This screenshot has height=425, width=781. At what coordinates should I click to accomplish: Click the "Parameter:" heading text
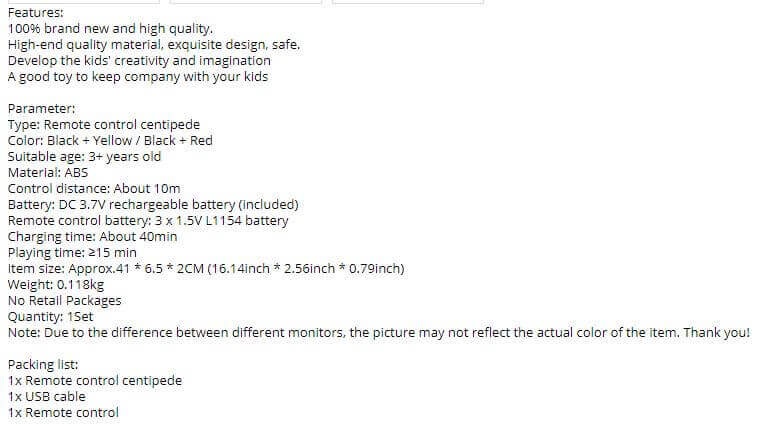(x=42, y=109)
